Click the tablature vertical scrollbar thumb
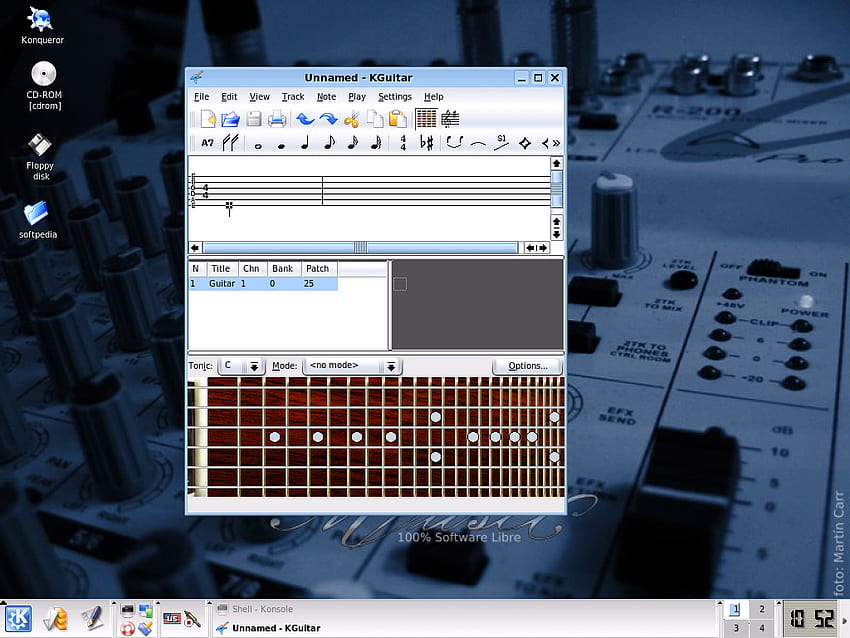This screenshot has height=638, width=850. point(556,189)
